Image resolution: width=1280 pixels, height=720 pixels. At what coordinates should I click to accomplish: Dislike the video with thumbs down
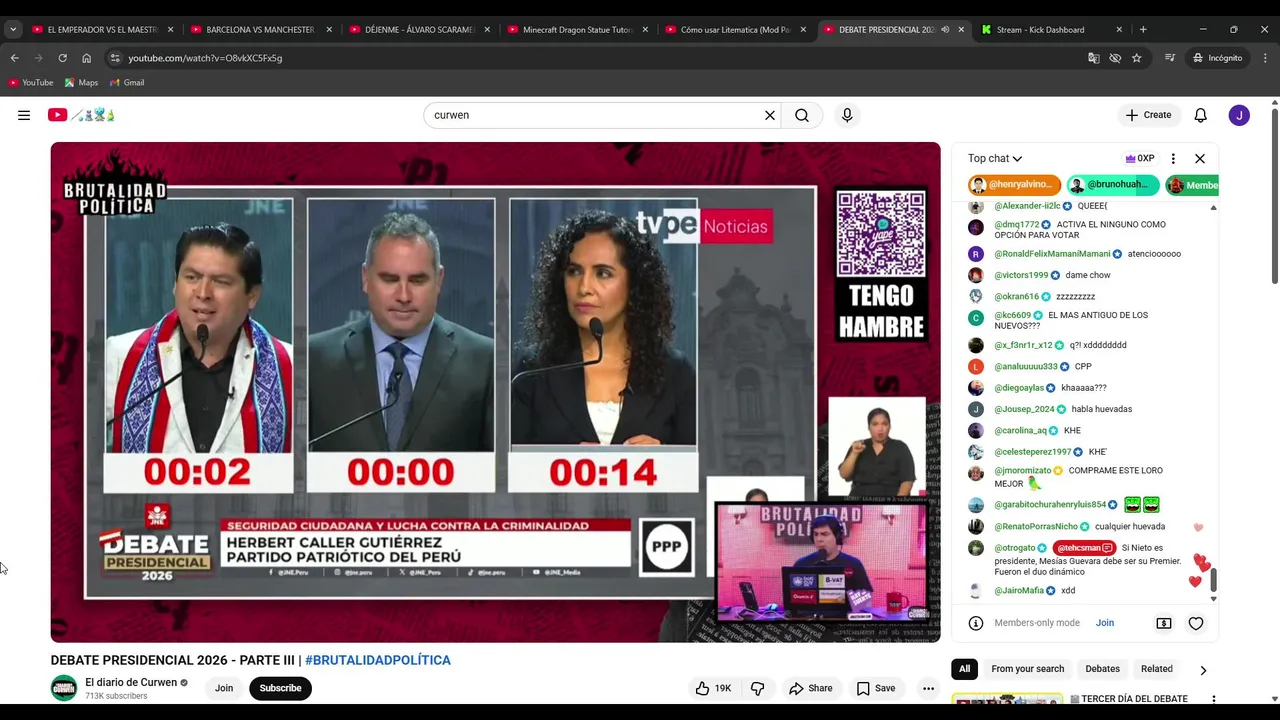tap(758, 688)
